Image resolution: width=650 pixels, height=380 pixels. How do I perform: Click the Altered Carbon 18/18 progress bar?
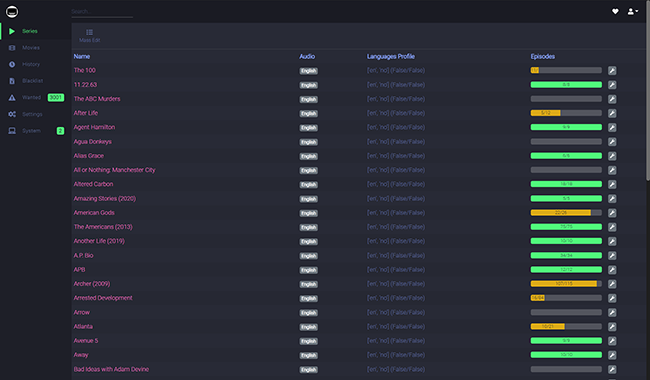point(566,184)
